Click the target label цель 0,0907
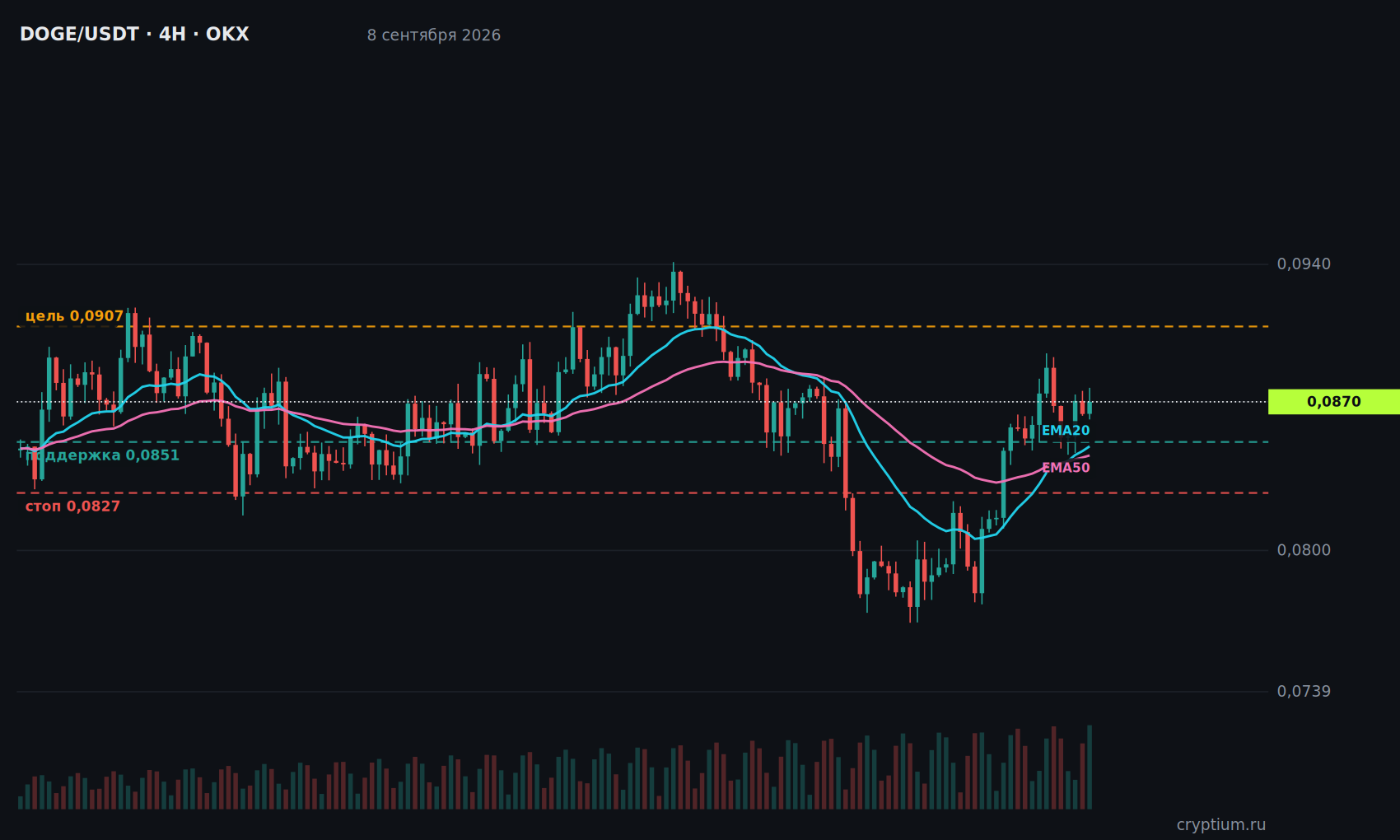This screenshot has width=1400, height=840. click(74, 316)
